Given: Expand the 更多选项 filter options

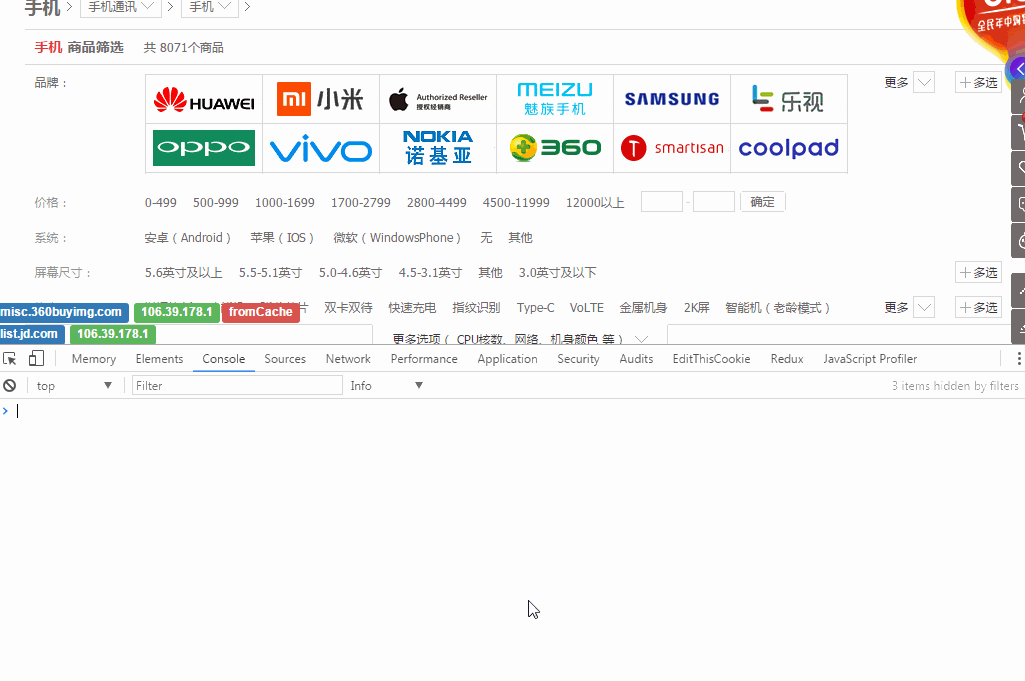Looking at the screenshot, I should [x=520, y=338].
